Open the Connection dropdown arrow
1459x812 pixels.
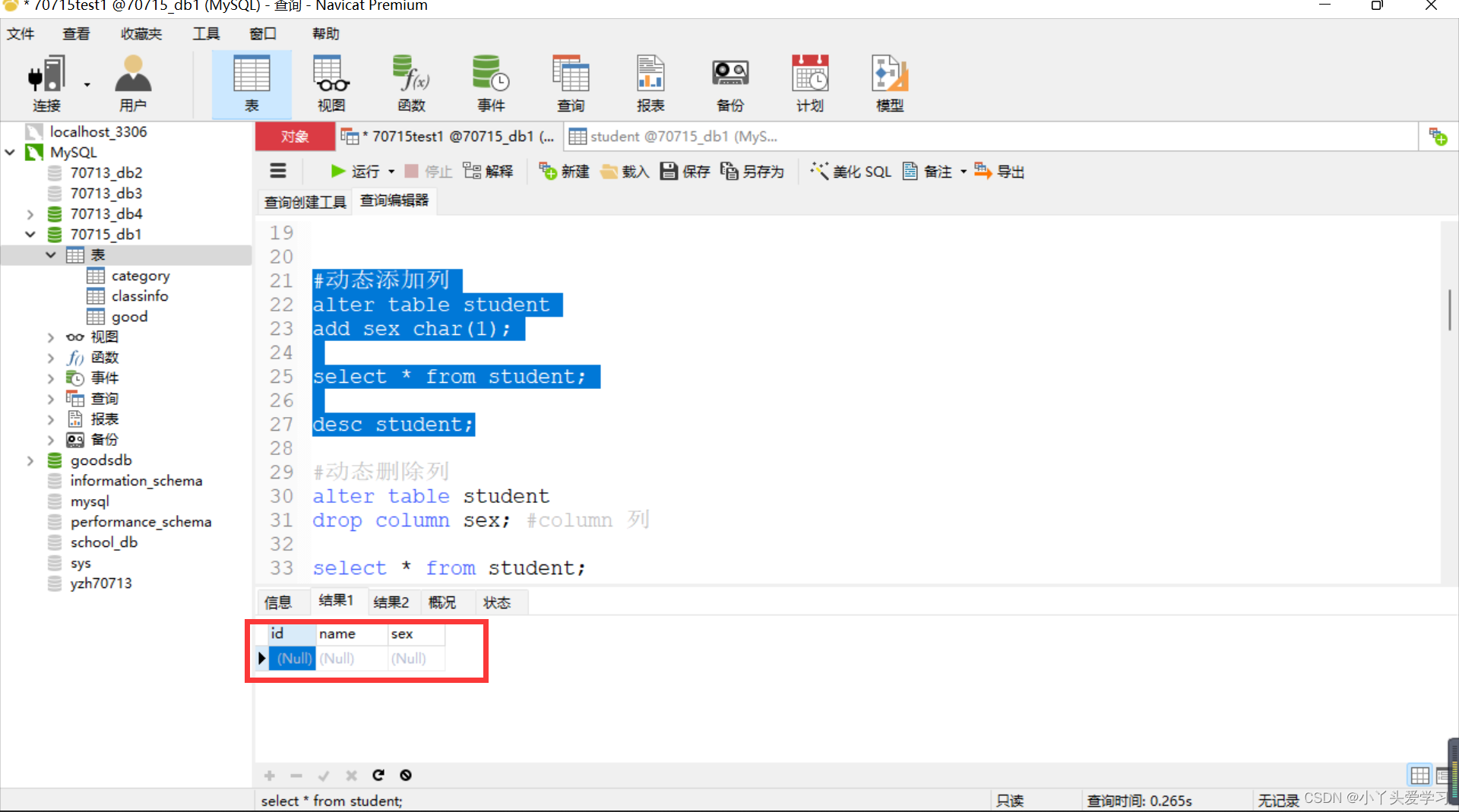click(x=87, y=85)
